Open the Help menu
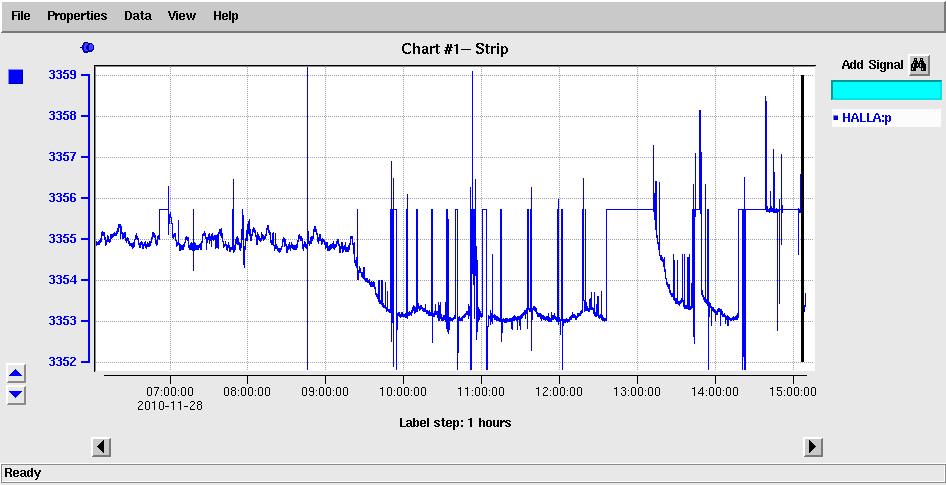The width and height of the screenshot is (946, 485). (226, 16)
